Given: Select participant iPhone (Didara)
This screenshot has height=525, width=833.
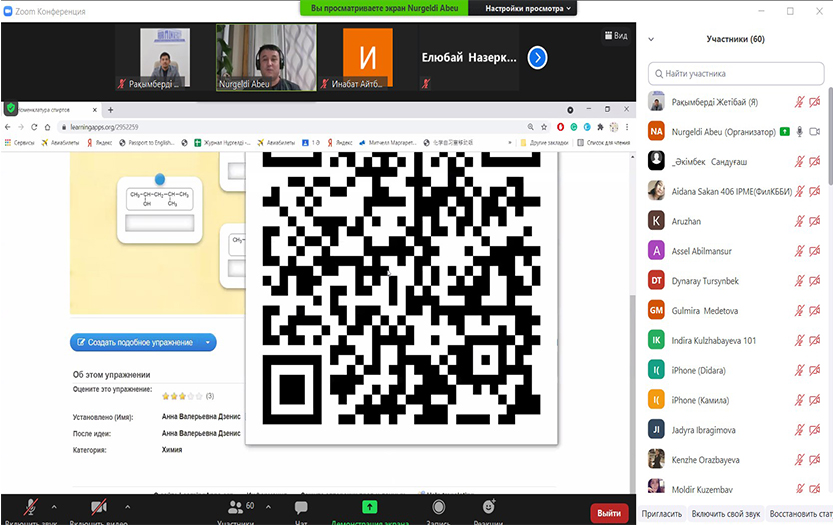Looking at the screenshot, I should pyautogui.click(x=735, y=370).
